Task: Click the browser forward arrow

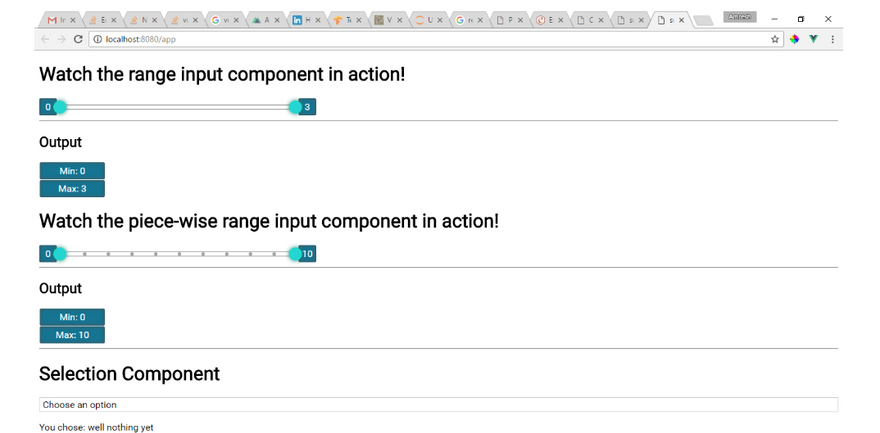Action: point(61,39)
